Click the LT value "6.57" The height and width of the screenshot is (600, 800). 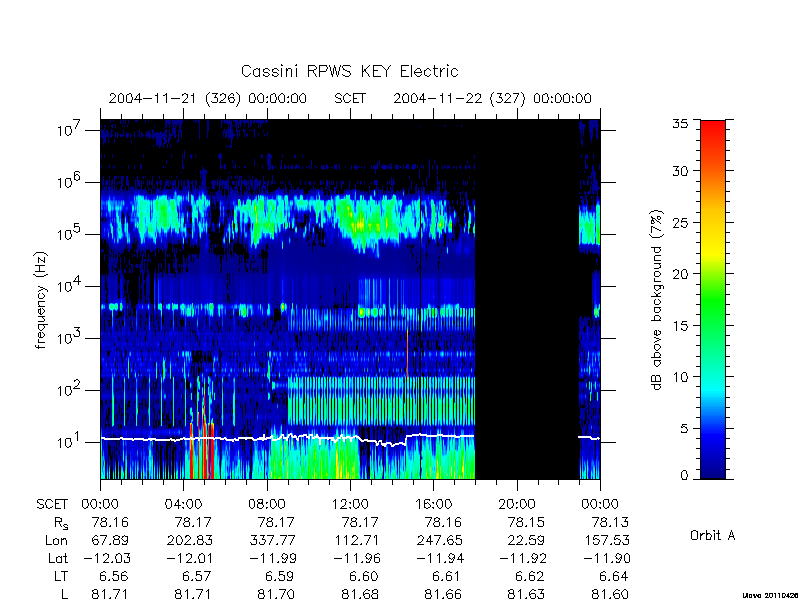(x=197, y=576)
